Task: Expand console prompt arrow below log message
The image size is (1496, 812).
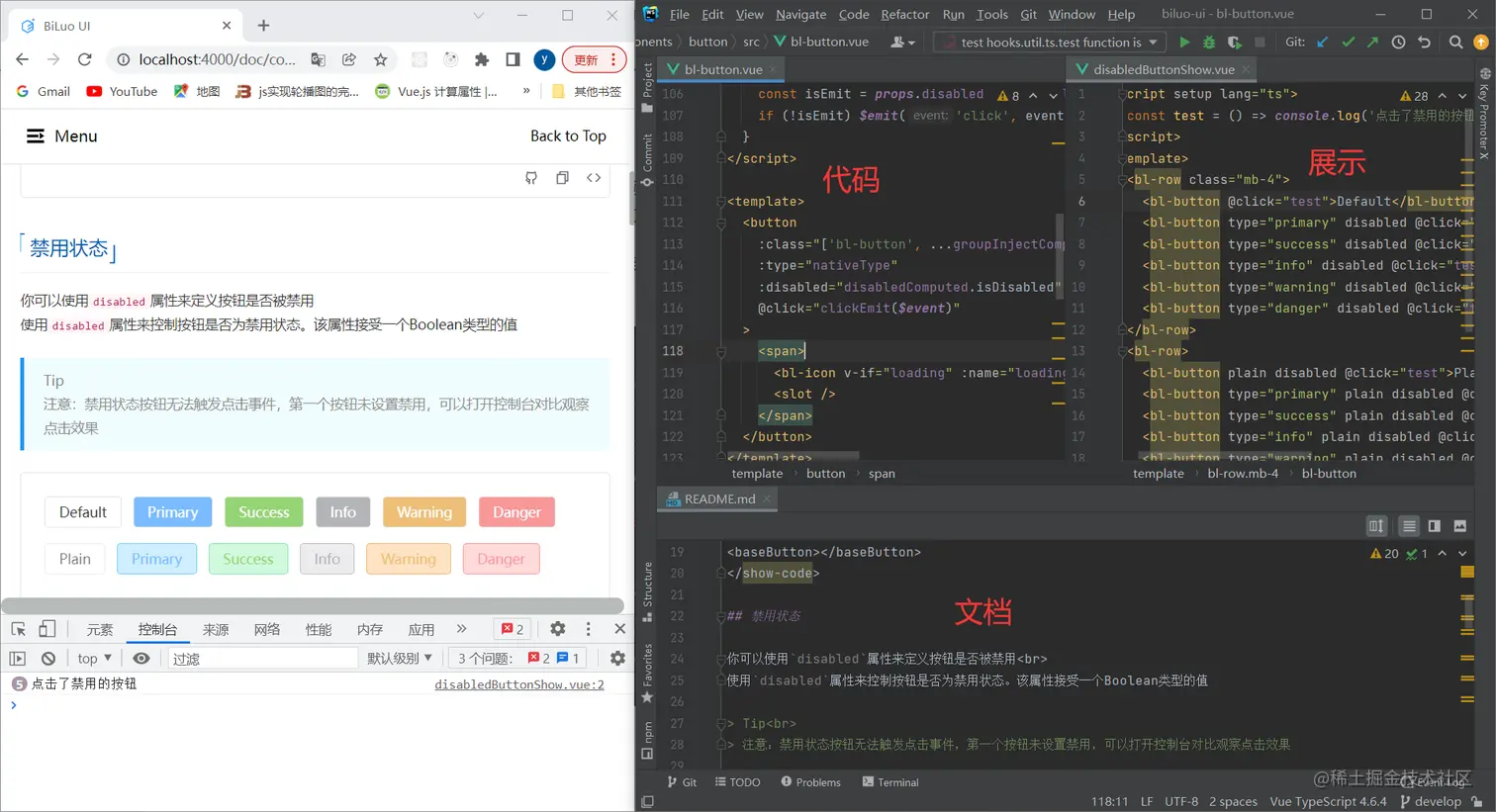Action: 14,705
